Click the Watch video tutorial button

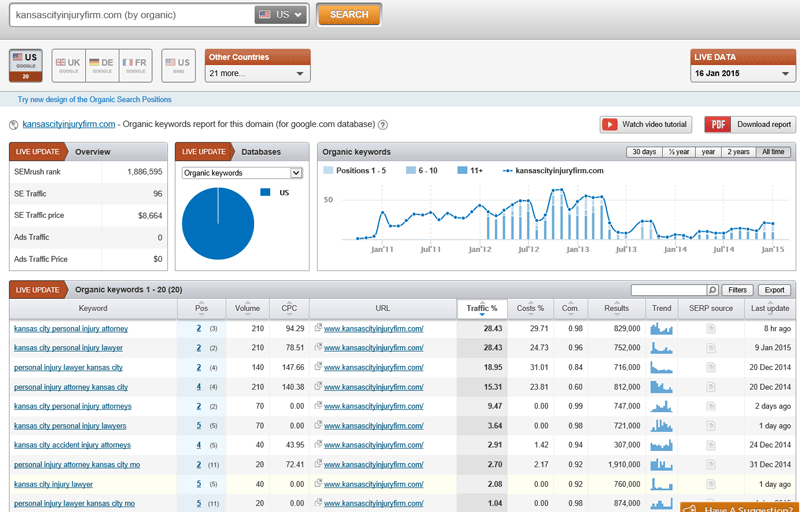pyautogui.click(x=645, y=124)
